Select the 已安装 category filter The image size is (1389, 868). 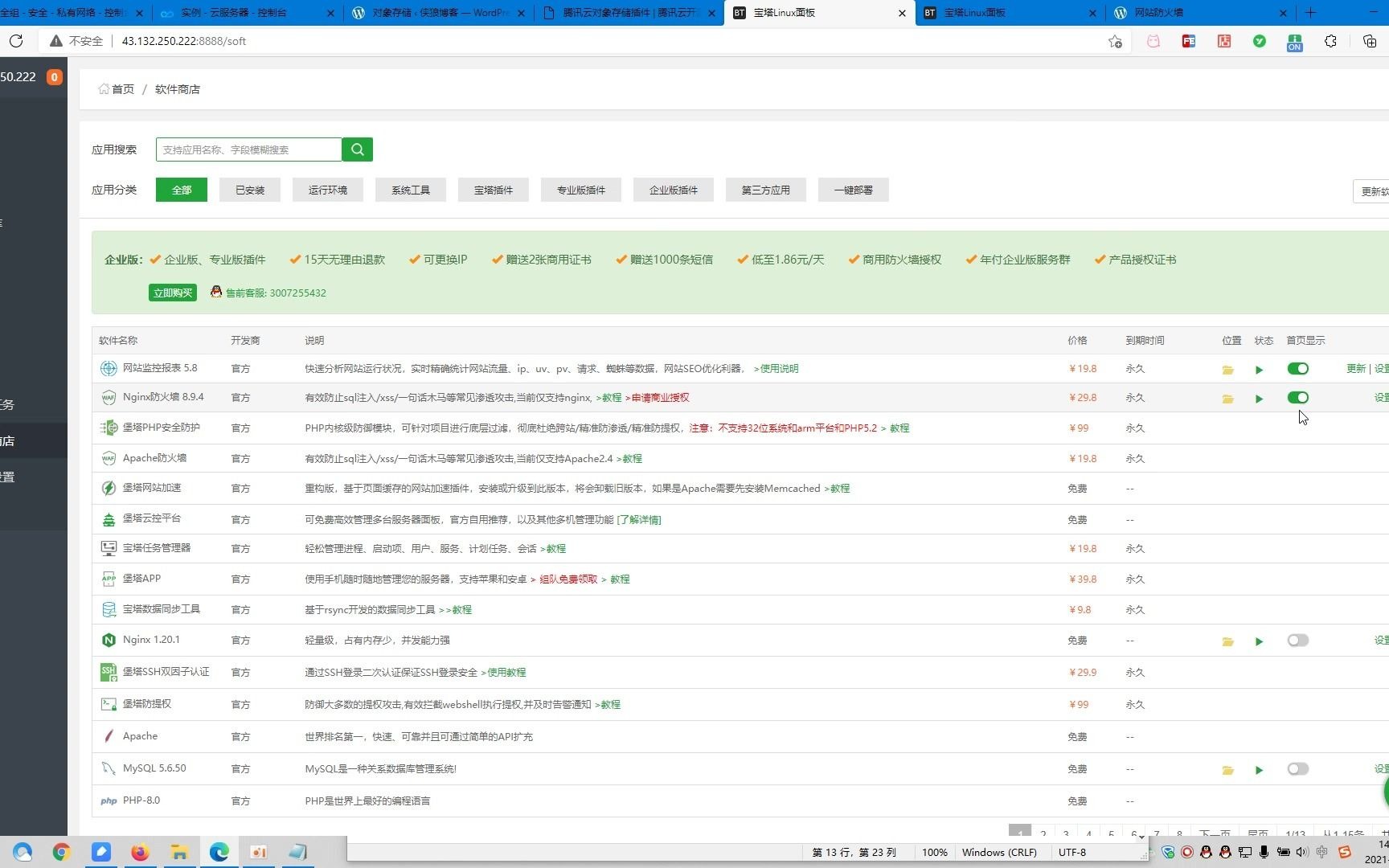pyautogui.click(x=250, y=190)
